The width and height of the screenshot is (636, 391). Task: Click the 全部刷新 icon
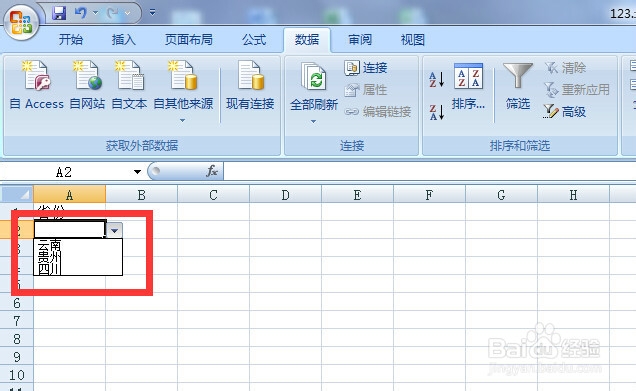[x=314, y=77]
